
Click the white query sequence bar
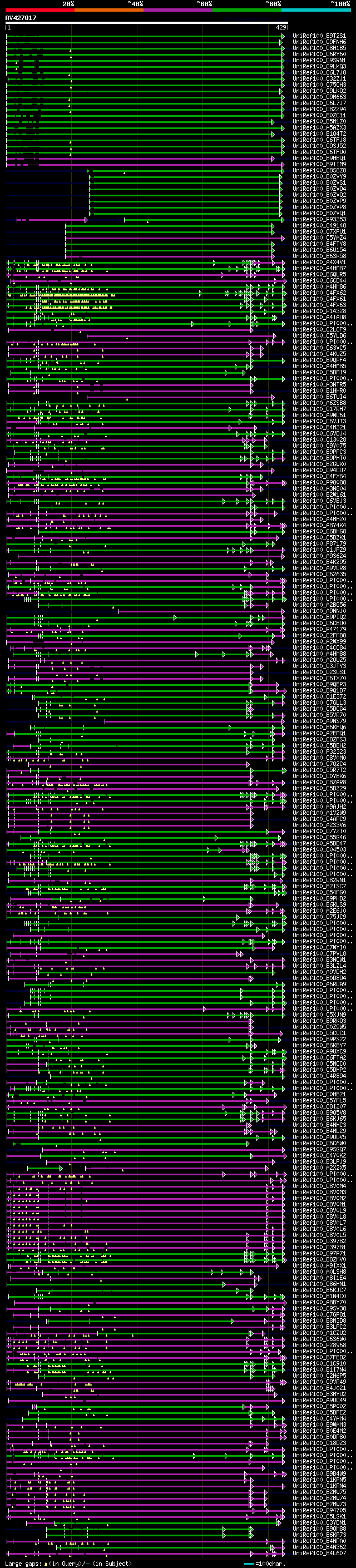(x=147, y=22)
